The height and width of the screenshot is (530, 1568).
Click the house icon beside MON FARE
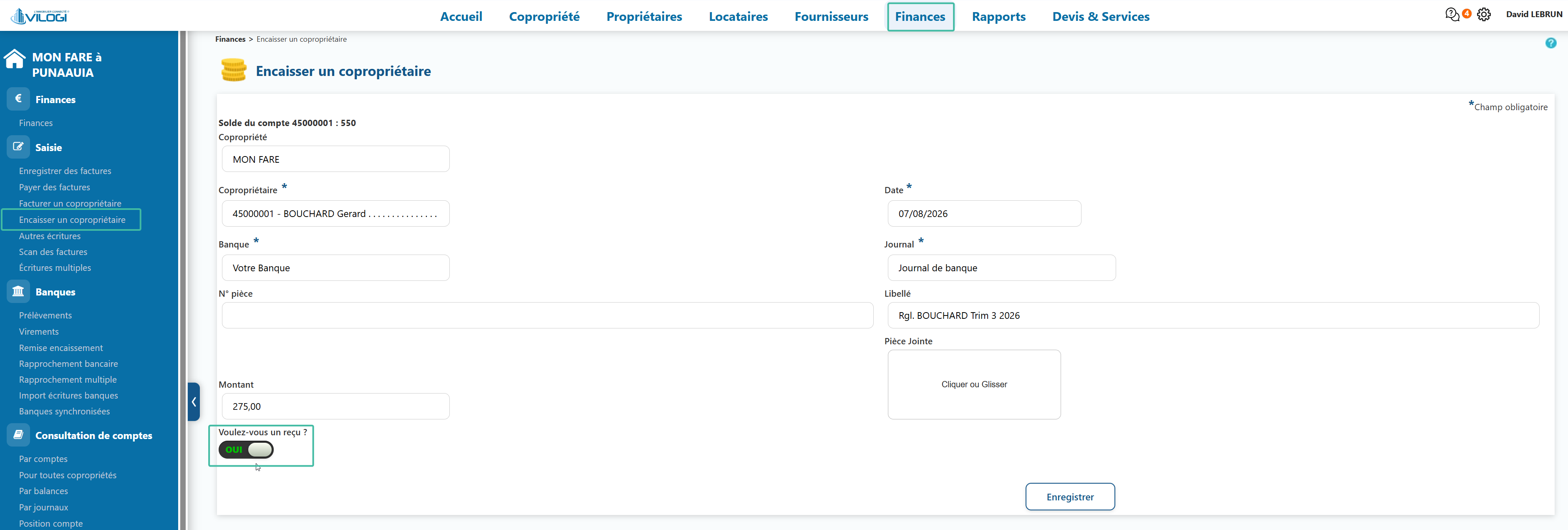point(15,59)
